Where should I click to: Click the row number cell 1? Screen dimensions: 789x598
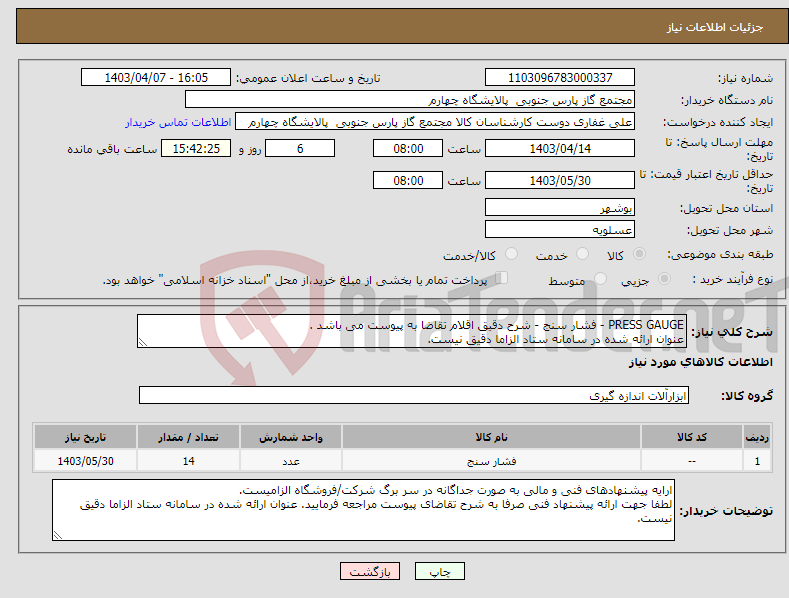(x=757, y=461)
